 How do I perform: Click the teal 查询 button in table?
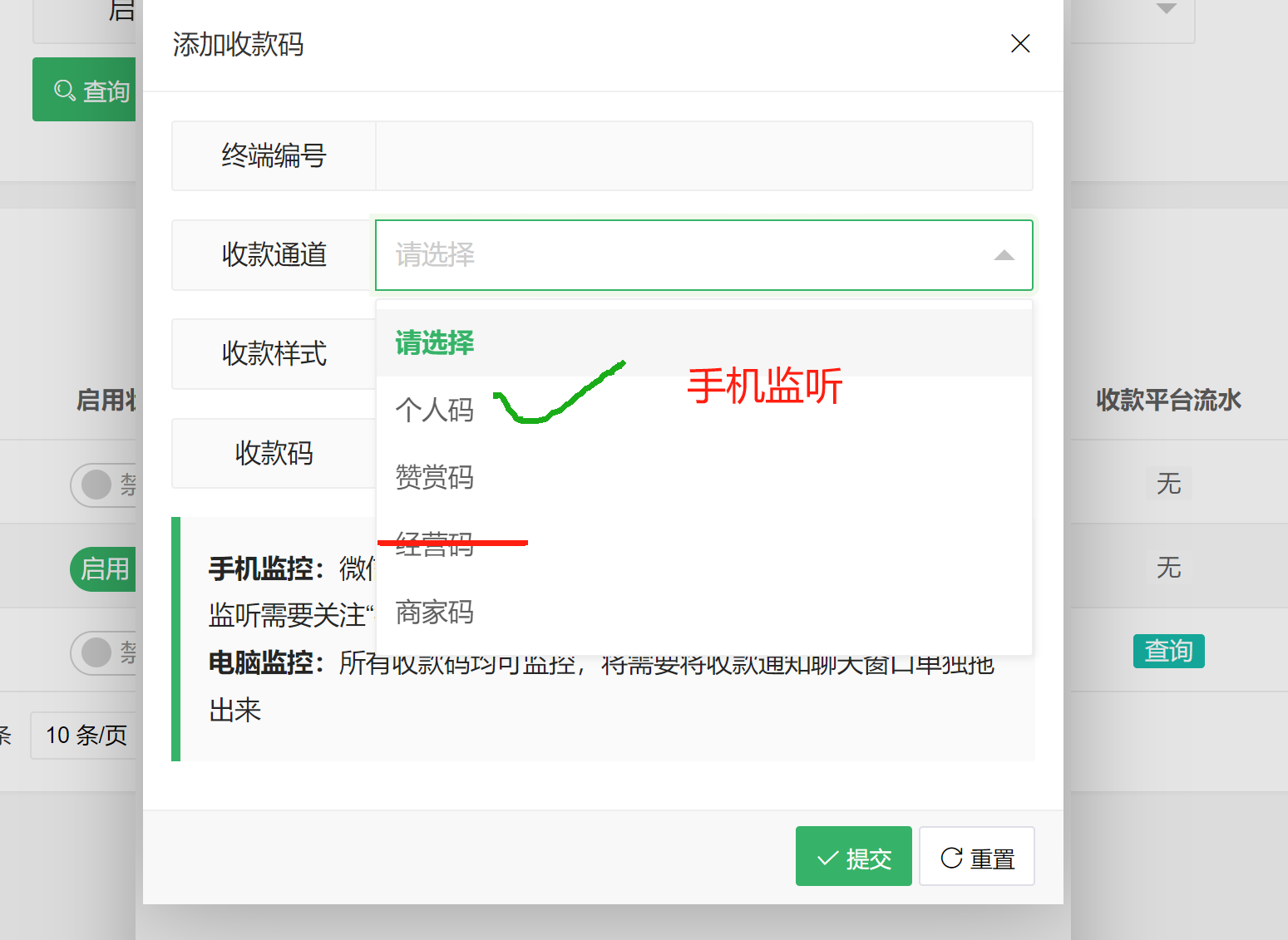coord(1168,651)
